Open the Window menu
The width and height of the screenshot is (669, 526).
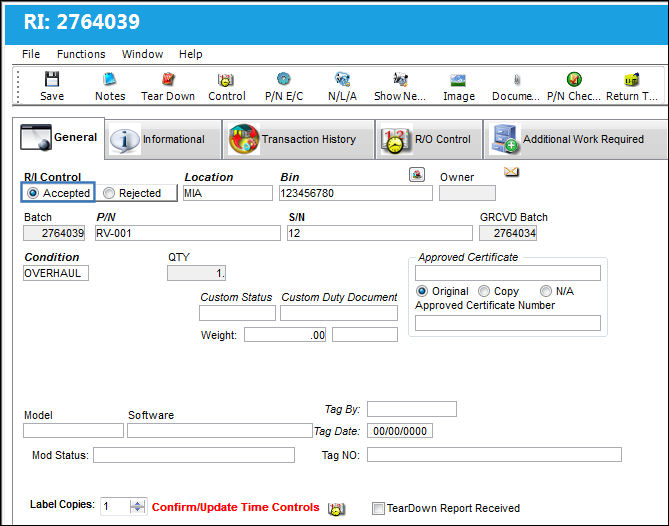[142, 54]
